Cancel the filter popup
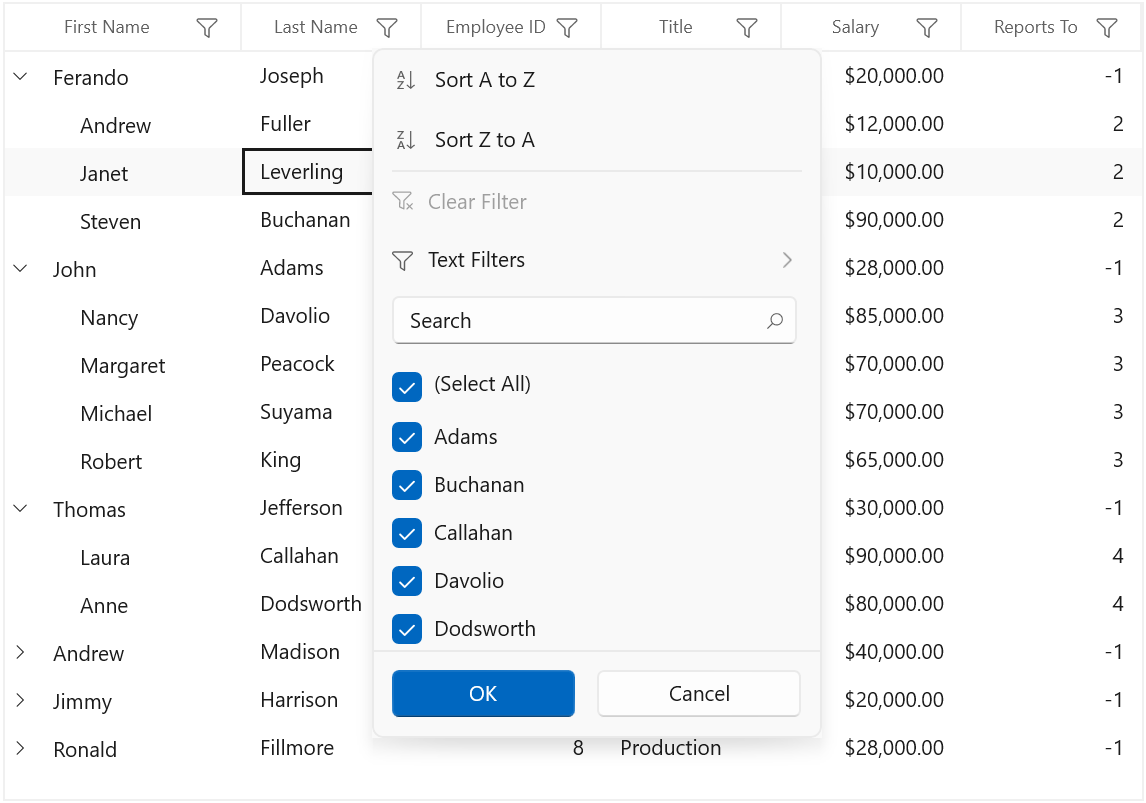The width and height of the screenshot is (1146, 803). (x=699, y=693)
